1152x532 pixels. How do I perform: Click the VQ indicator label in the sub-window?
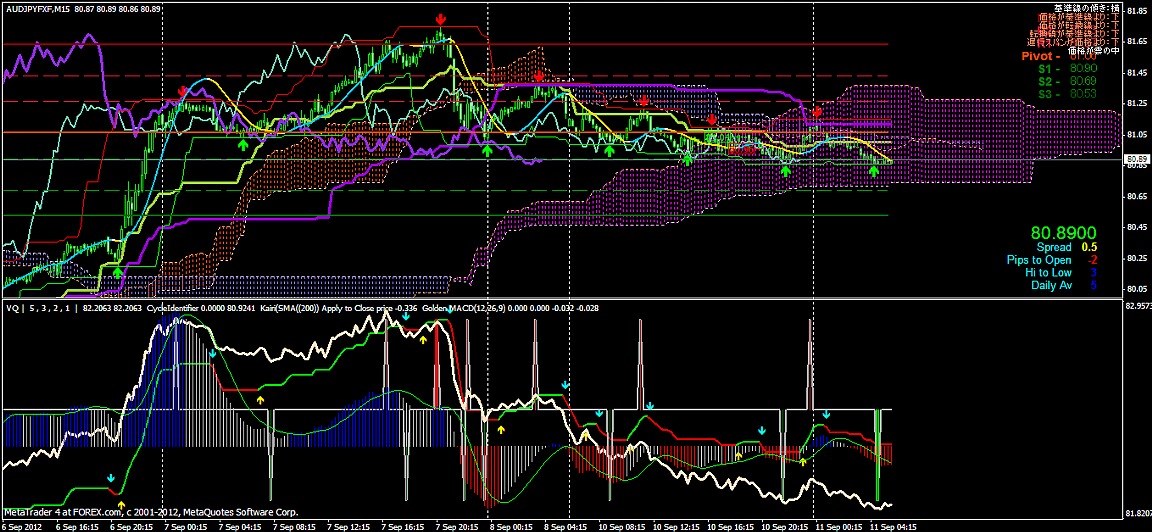(14, 311)
